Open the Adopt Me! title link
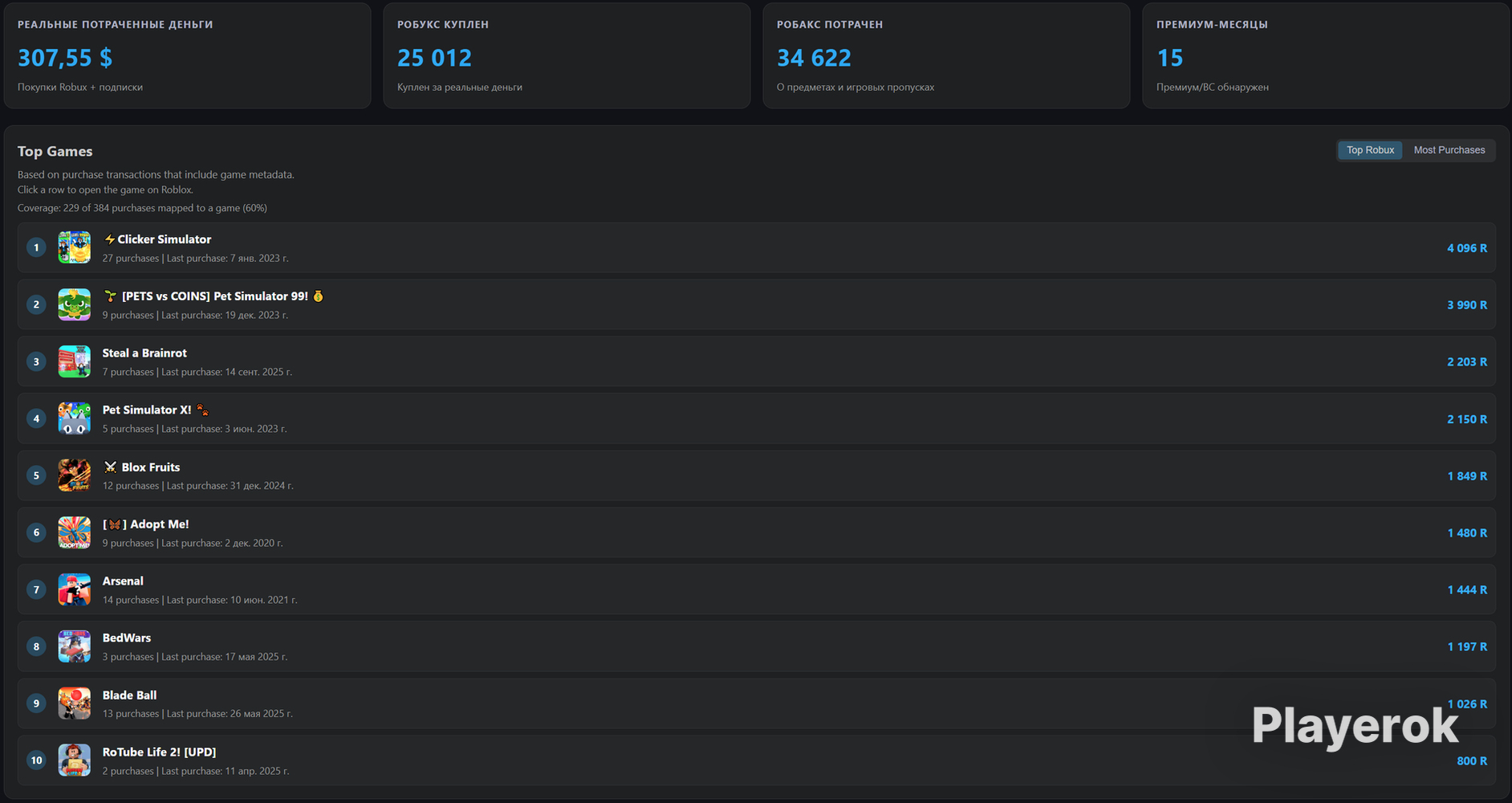This screenshot has width=1512, height=803. (x=146, y=524)
